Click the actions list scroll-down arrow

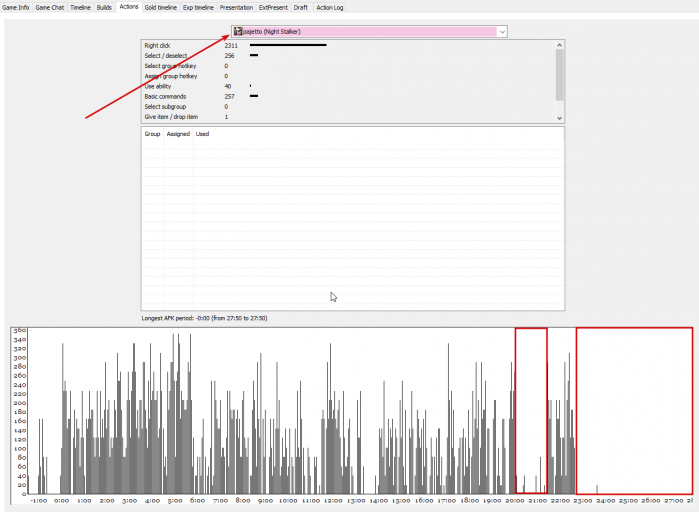click(559, 118)
